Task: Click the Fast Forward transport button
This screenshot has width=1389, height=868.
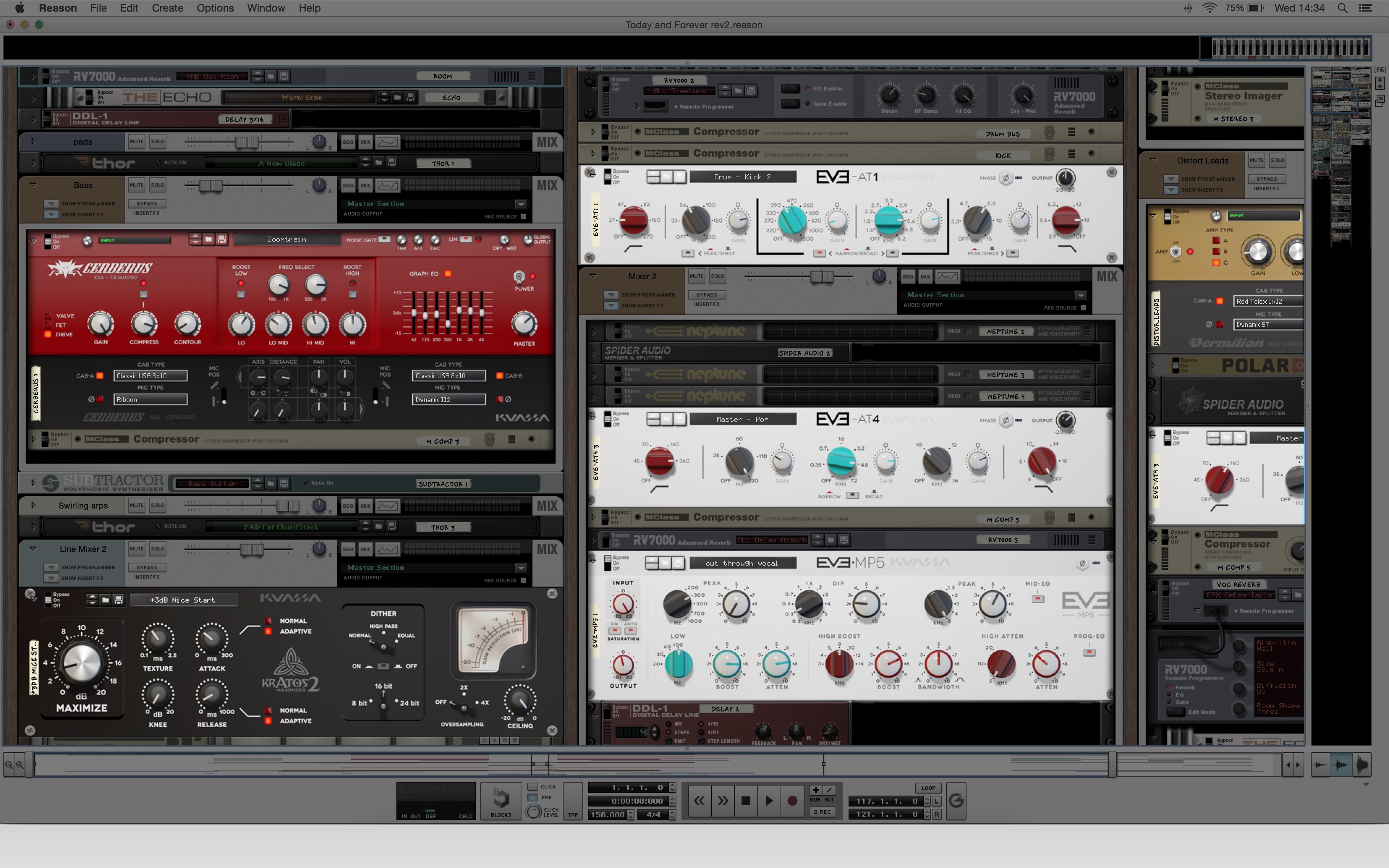Action: click(x=723, y=800)
